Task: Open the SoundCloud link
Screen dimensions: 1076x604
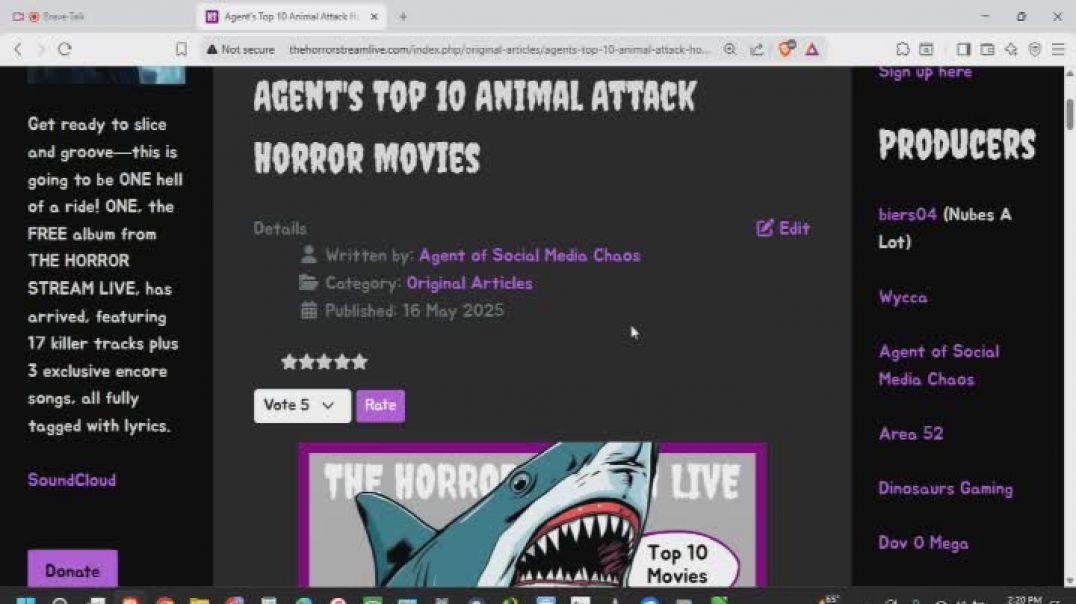Action: (x=72, y=480)
